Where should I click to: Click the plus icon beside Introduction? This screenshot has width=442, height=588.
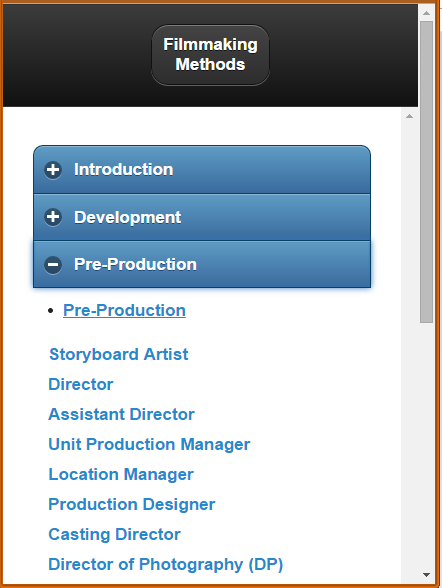[x=53, y=170]
